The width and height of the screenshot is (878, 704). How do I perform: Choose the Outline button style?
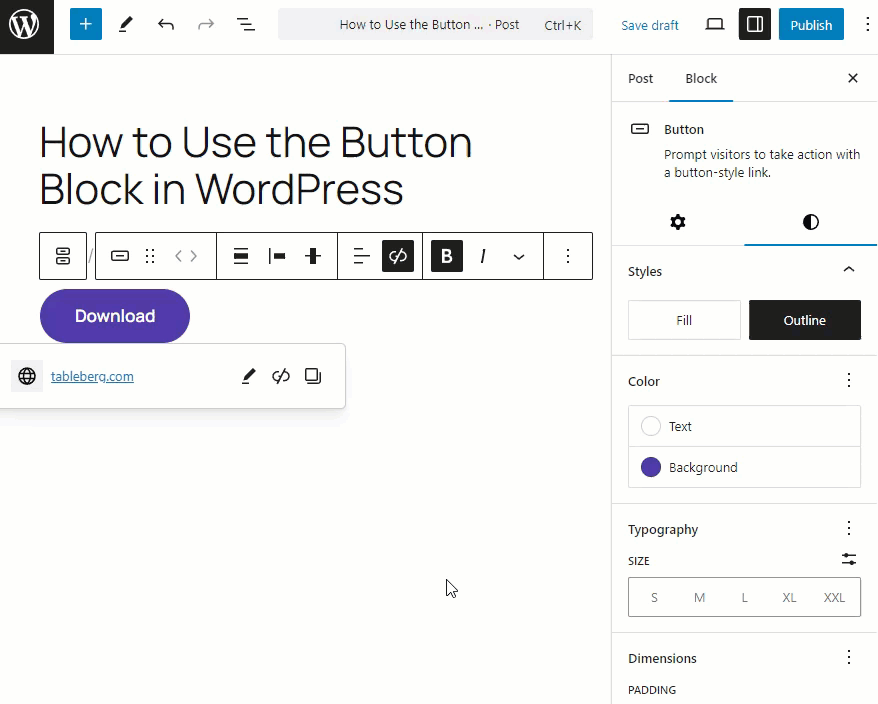(805, 320)
